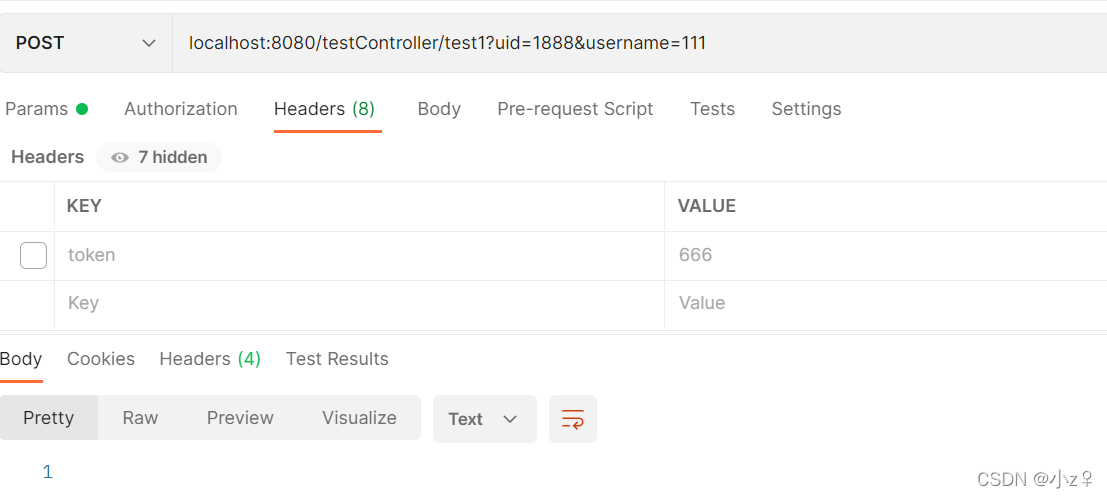Open the request Body tab
This screenshot has height=498, width=1107.
click(439, 109)
